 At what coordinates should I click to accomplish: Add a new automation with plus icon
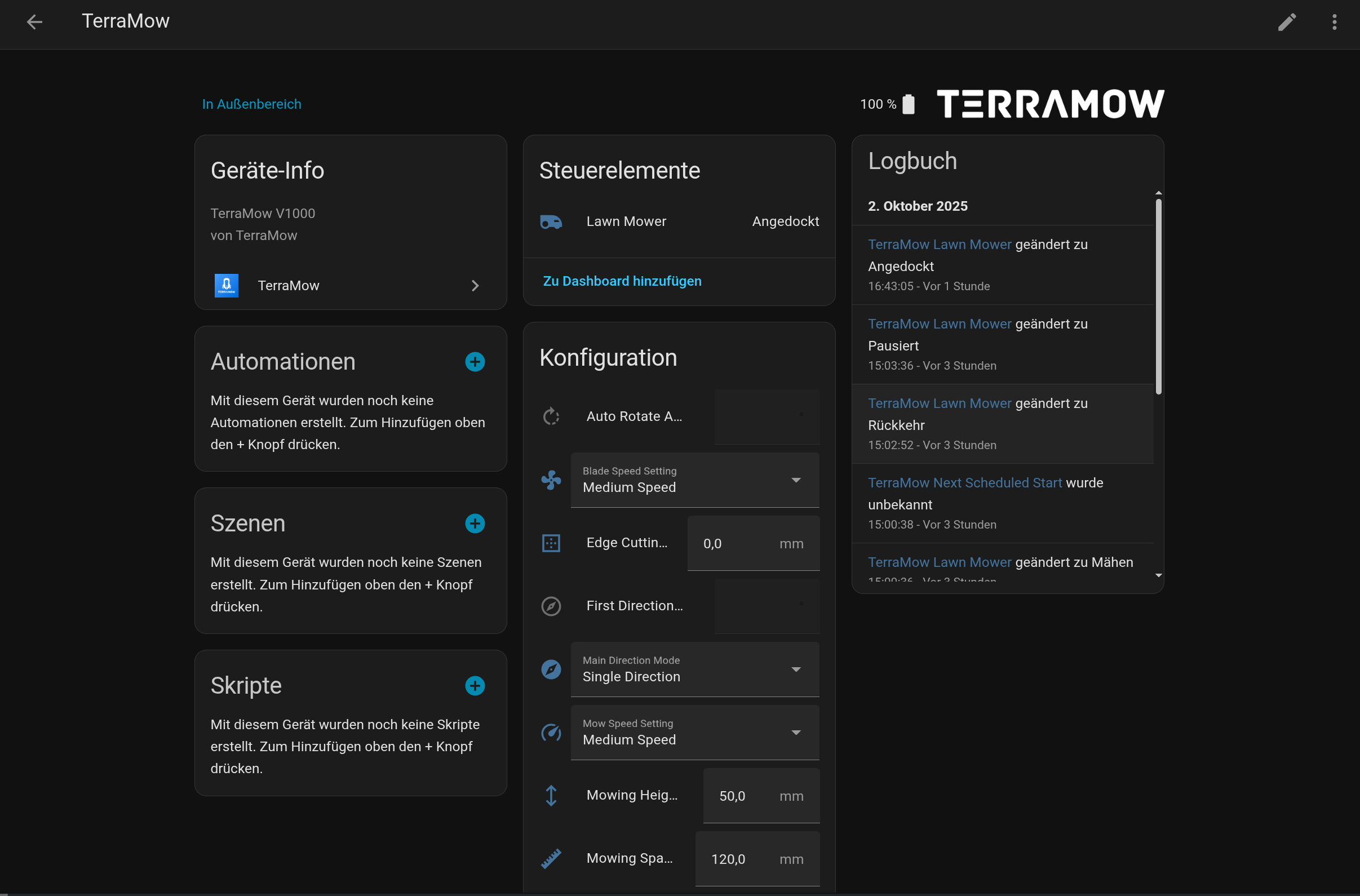coord(475,362)
